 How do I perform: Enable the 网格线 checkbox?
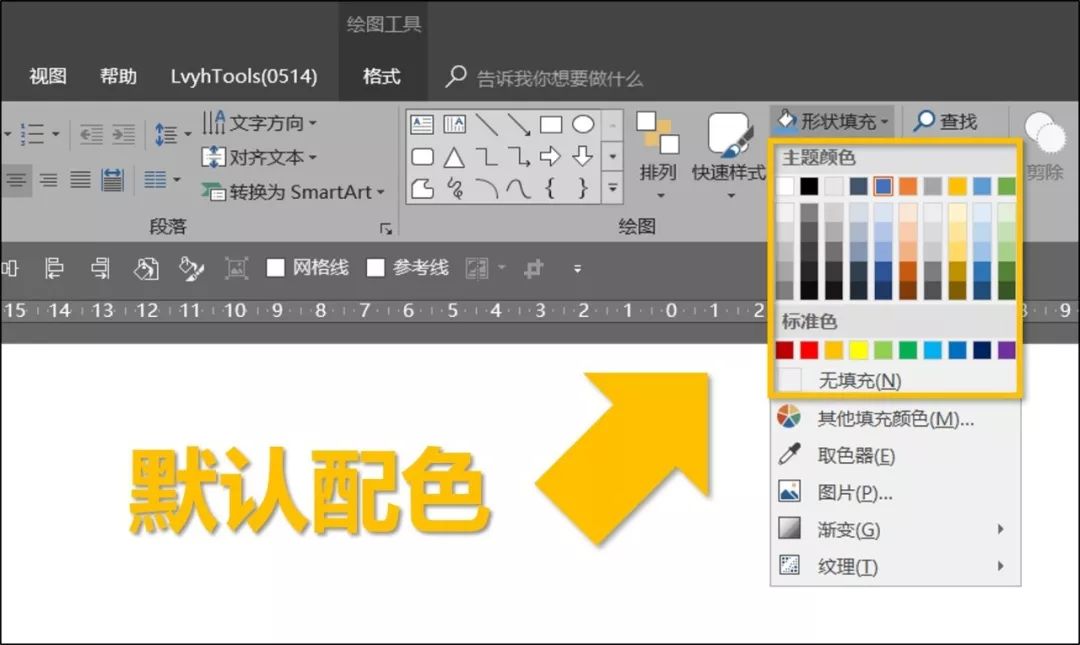click(276, 268)
